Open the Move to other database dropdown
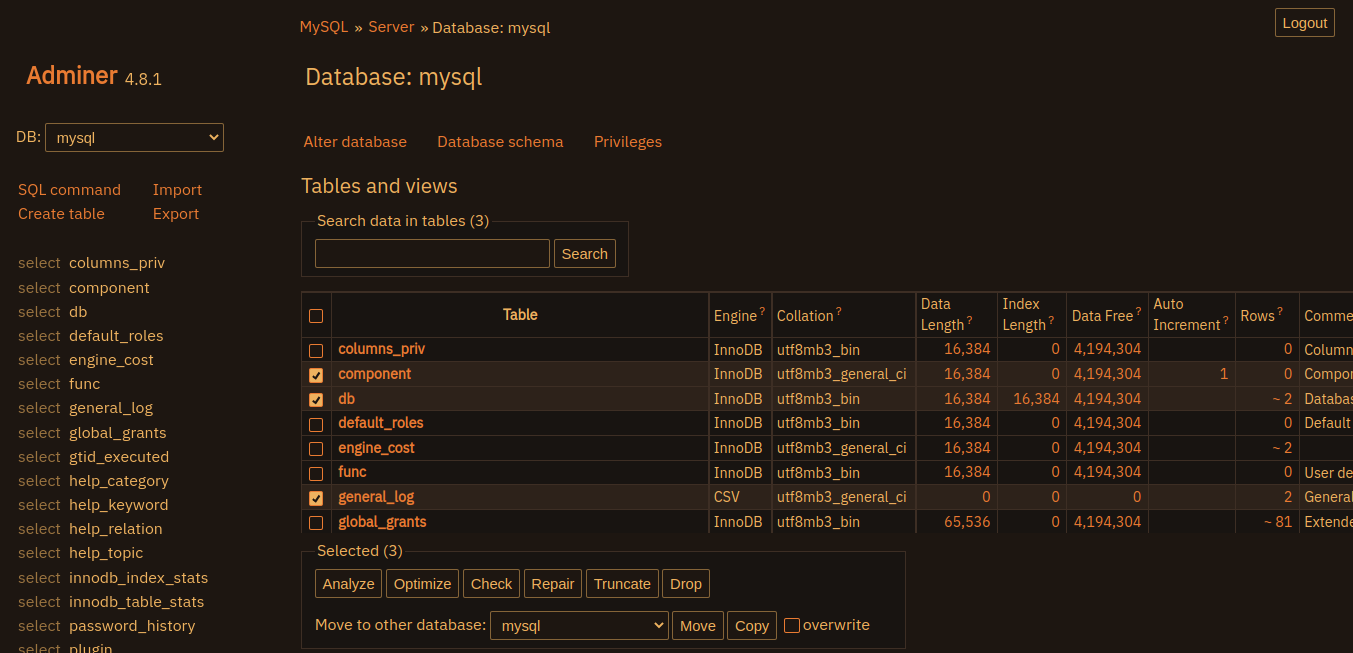The width and height of the screenshot is (1353, 653). [x=579, y=625]
